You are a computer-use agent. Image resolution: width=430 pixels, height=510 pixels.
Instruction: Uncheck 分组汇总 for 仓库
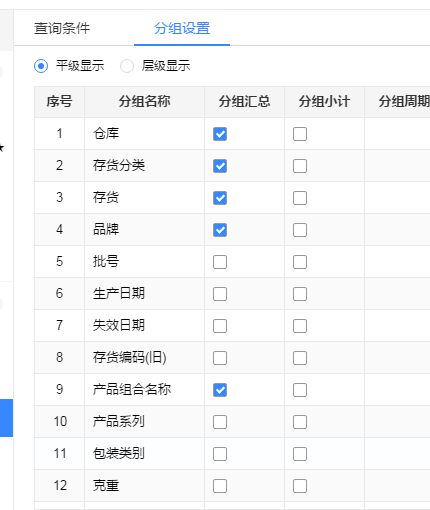coord(220,134)
